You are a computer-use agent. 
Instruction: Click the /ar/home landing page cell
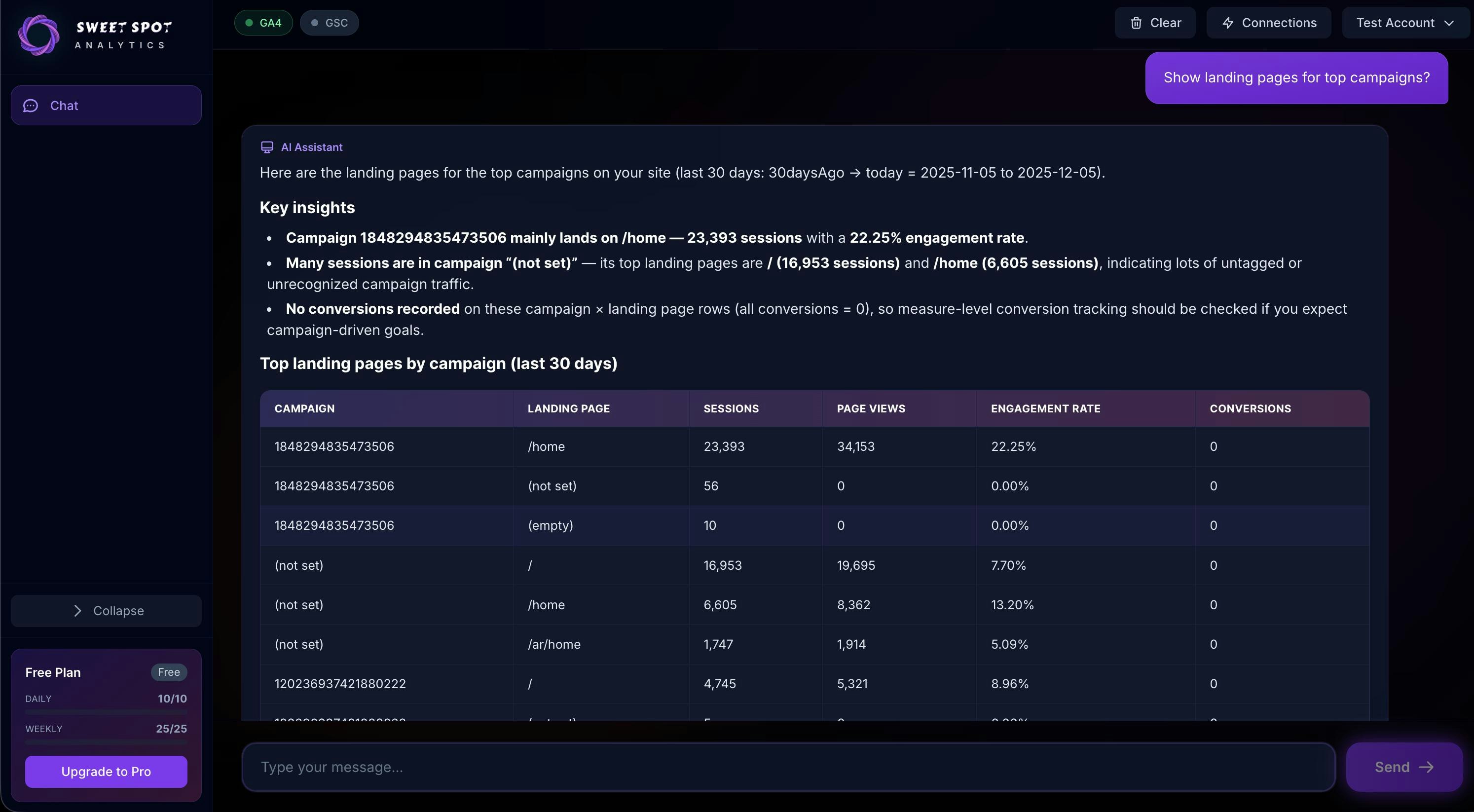601,644
